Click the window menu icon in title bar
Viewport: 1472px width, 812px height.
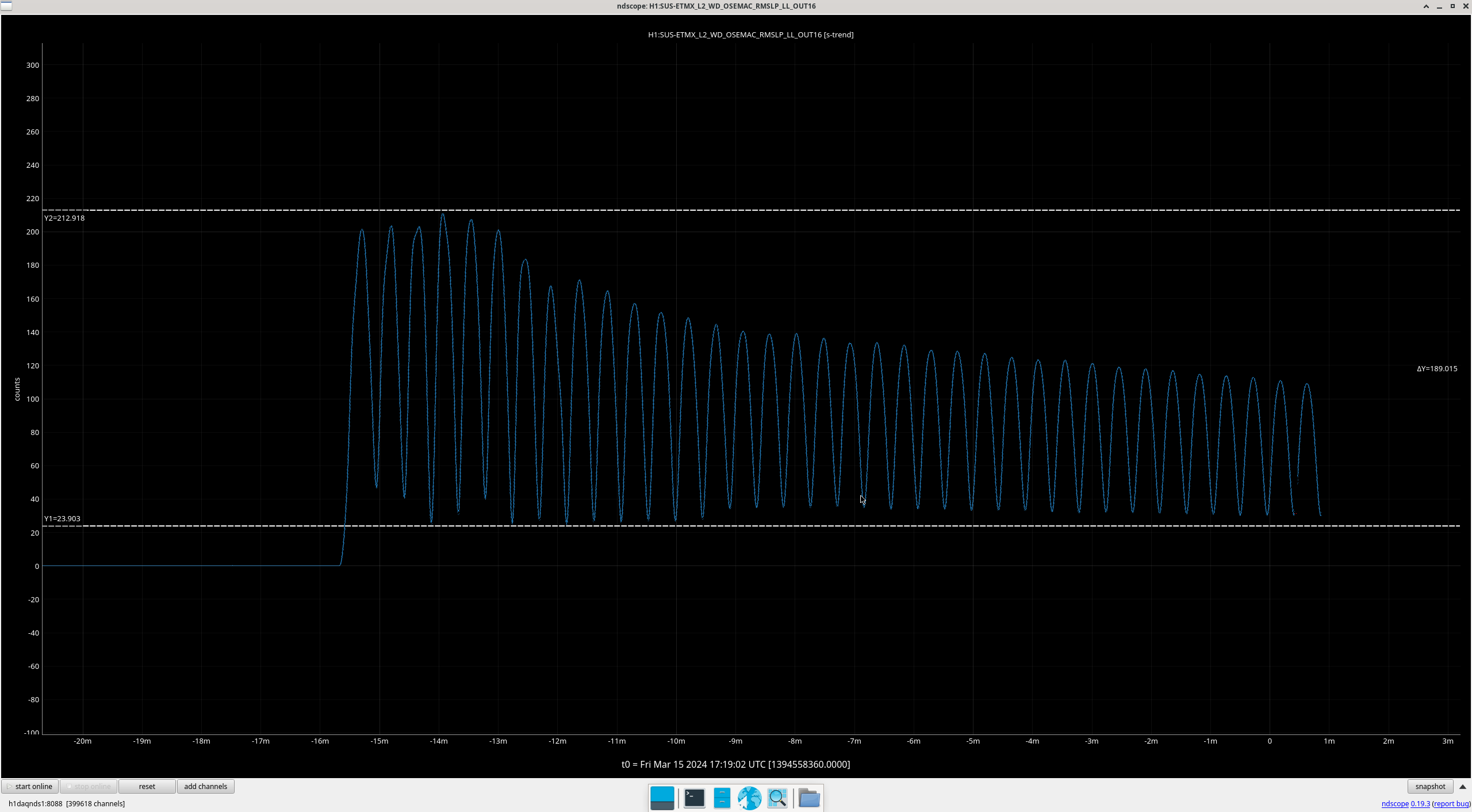point(6,6)
